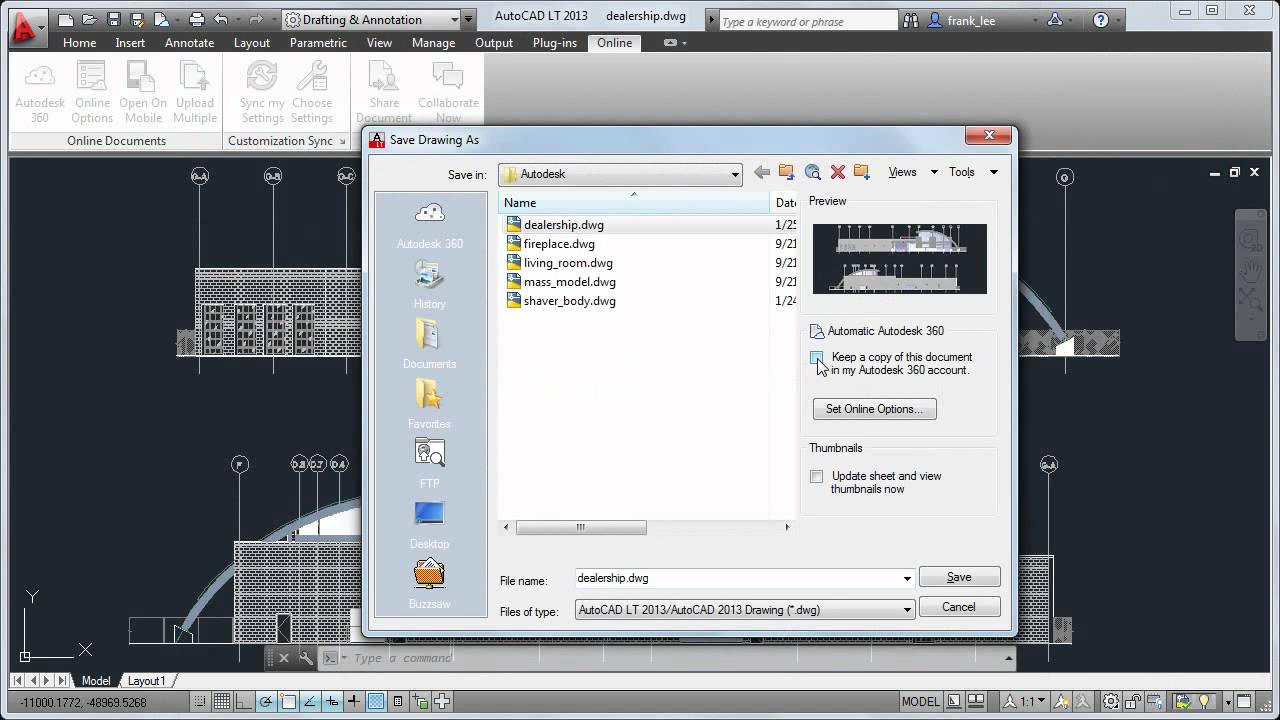Click the Set Online Options button
The image size is (1280, 720).
[874, 409]
